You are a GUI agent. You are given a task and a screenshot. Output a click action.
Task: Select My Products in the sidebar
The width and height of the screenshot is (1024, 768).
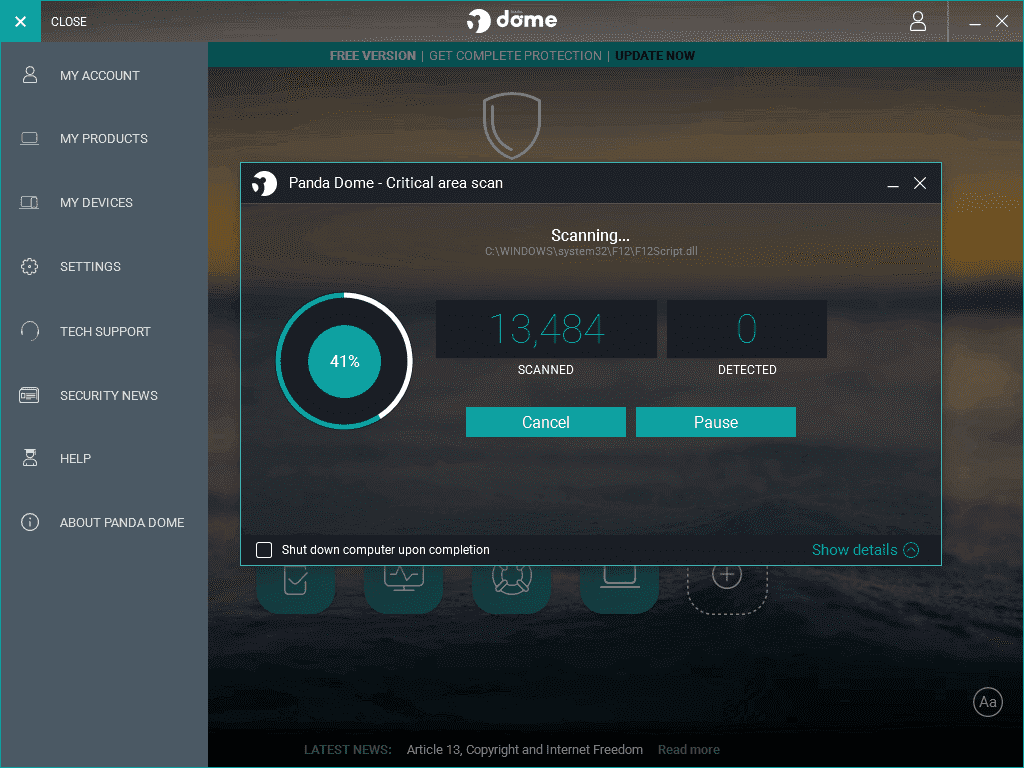click(x=103, y=138)
